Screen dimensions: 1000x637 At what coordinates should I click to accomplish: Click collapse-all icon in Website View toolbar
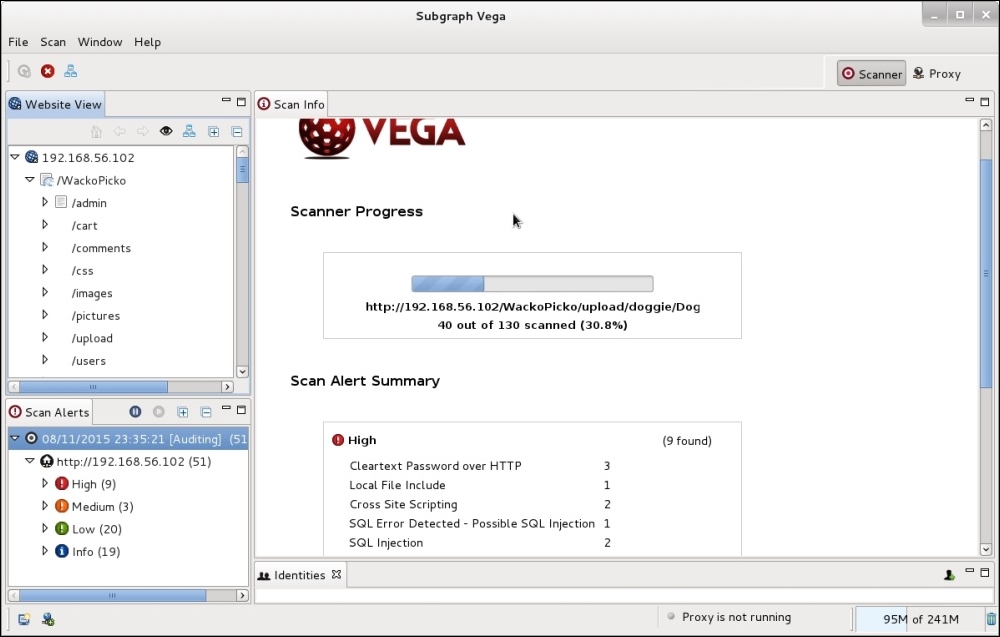237,132
